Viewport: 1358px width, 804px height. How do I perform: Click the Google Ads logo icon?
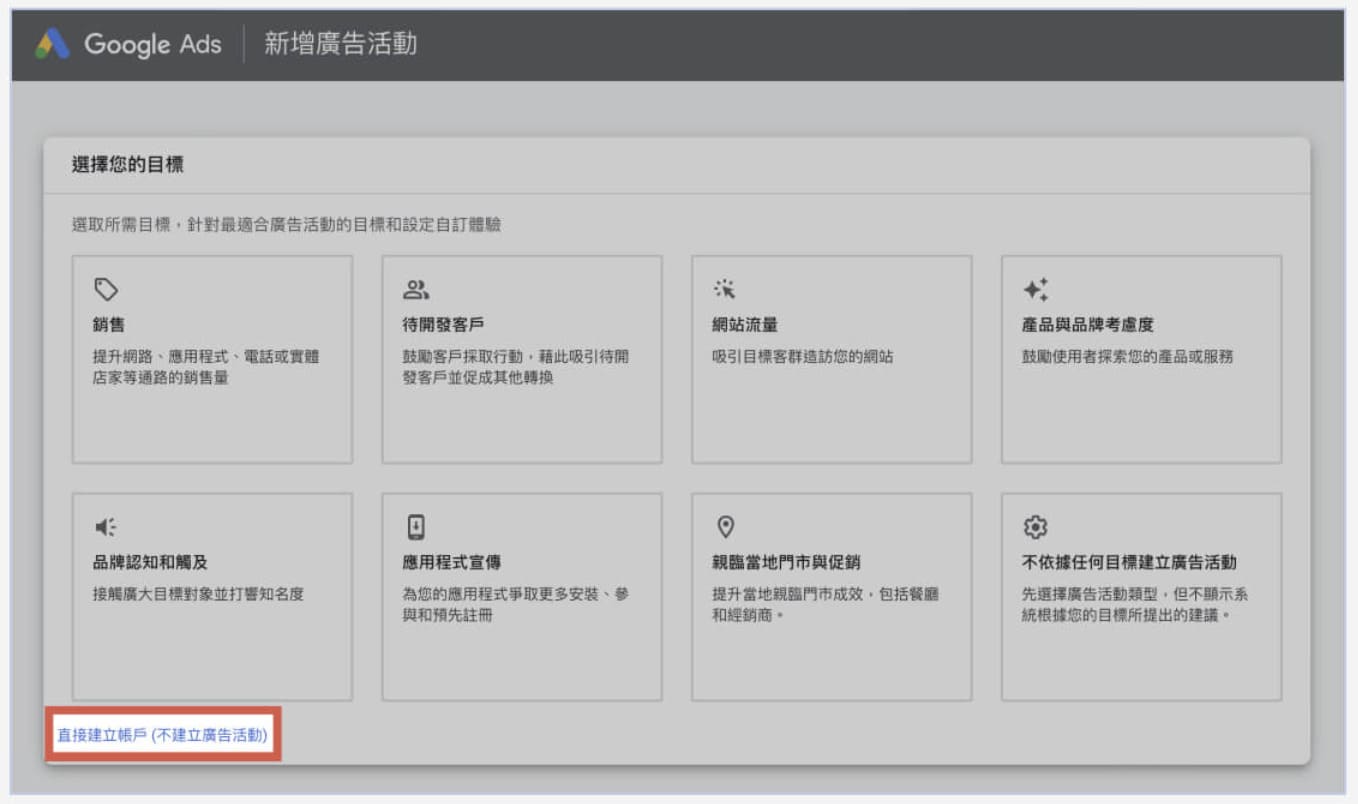pyautogui.click(x=52, y=44)
